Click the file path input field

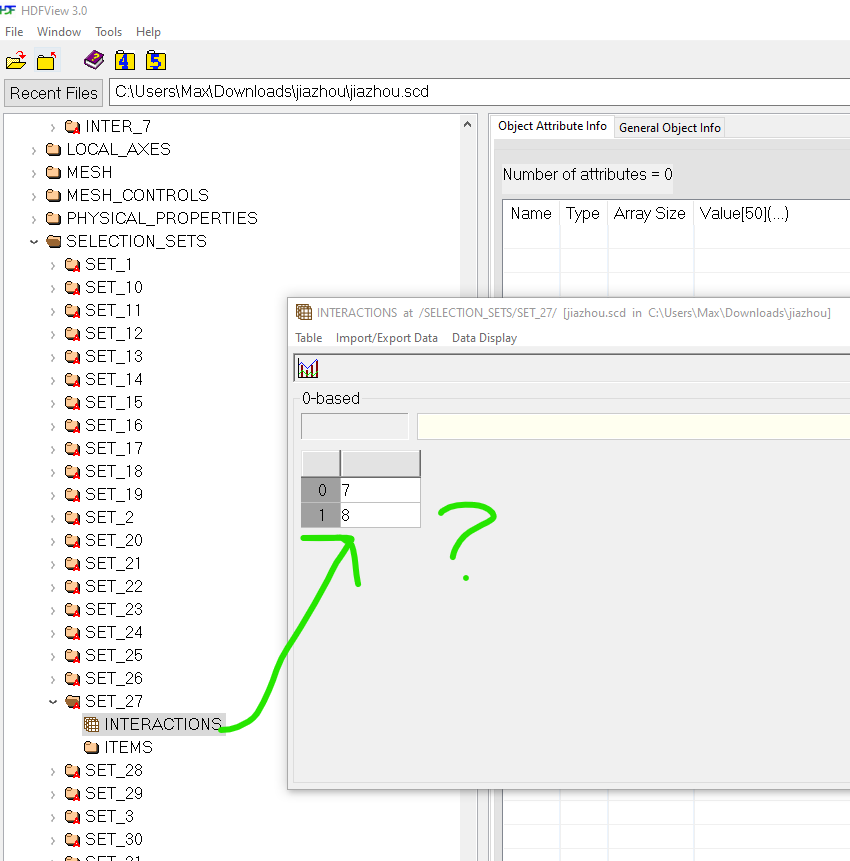pyautogui.click(x=479, y=92)
